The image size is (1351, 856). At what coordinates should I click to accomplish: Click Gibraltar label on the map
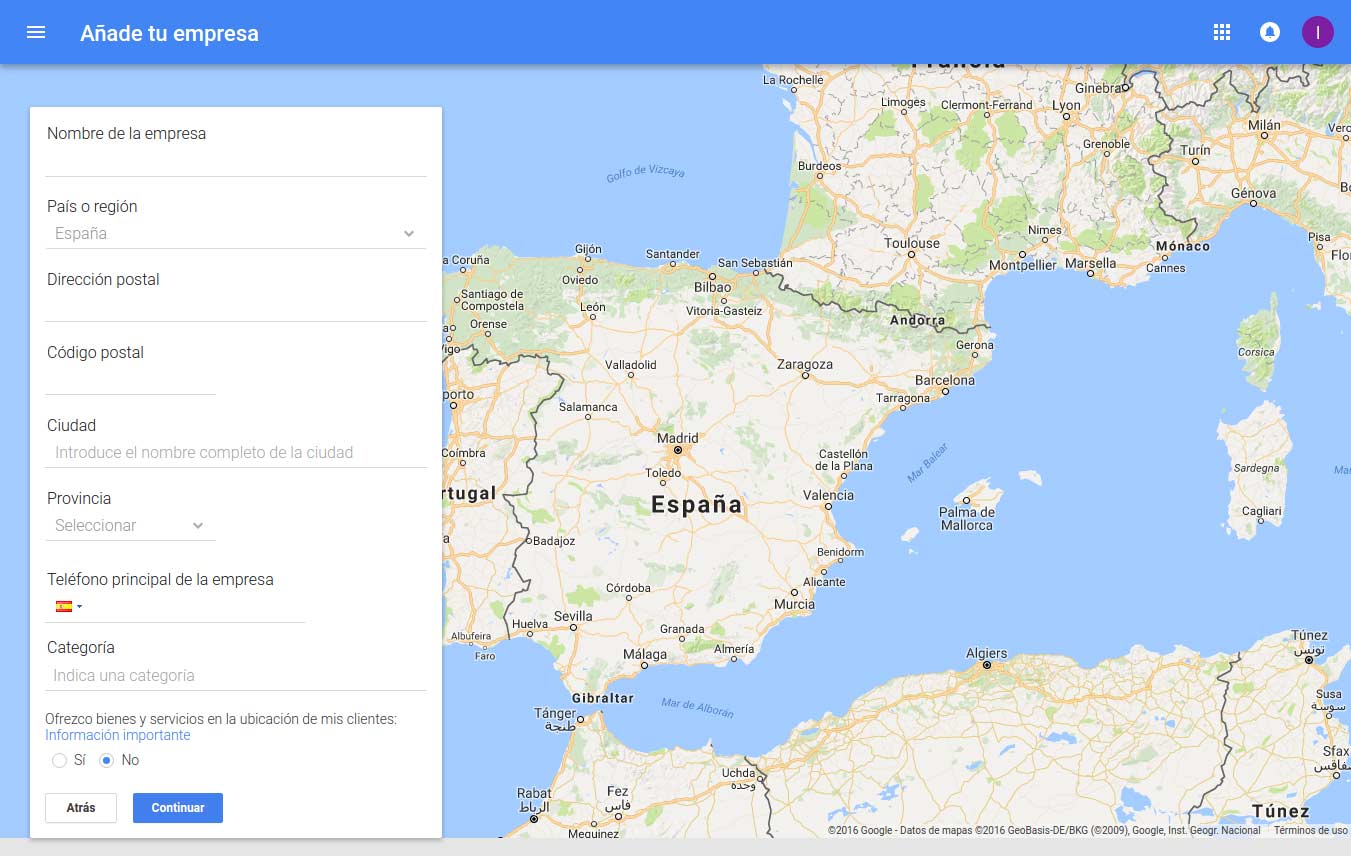(603, 698)
